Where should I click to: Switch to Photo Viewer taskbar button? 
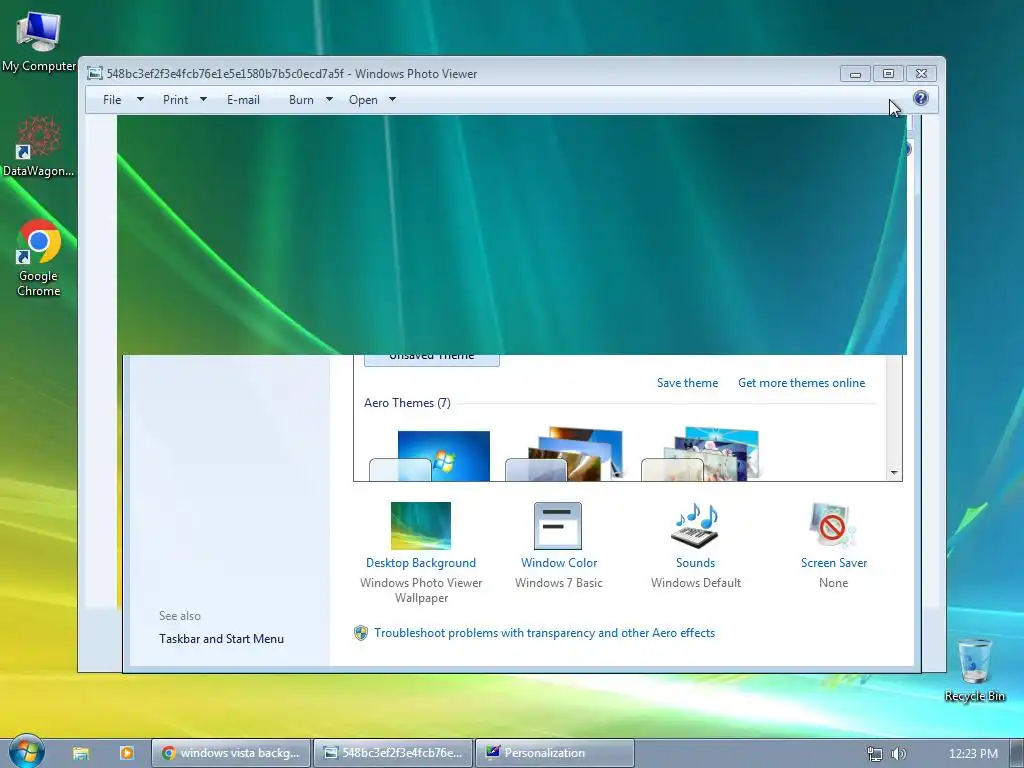tap(394, 753)
